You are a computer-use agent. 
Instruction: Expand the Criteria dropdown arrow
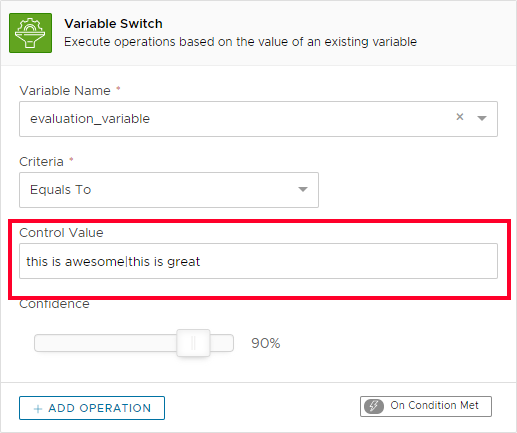pos(303,189)
